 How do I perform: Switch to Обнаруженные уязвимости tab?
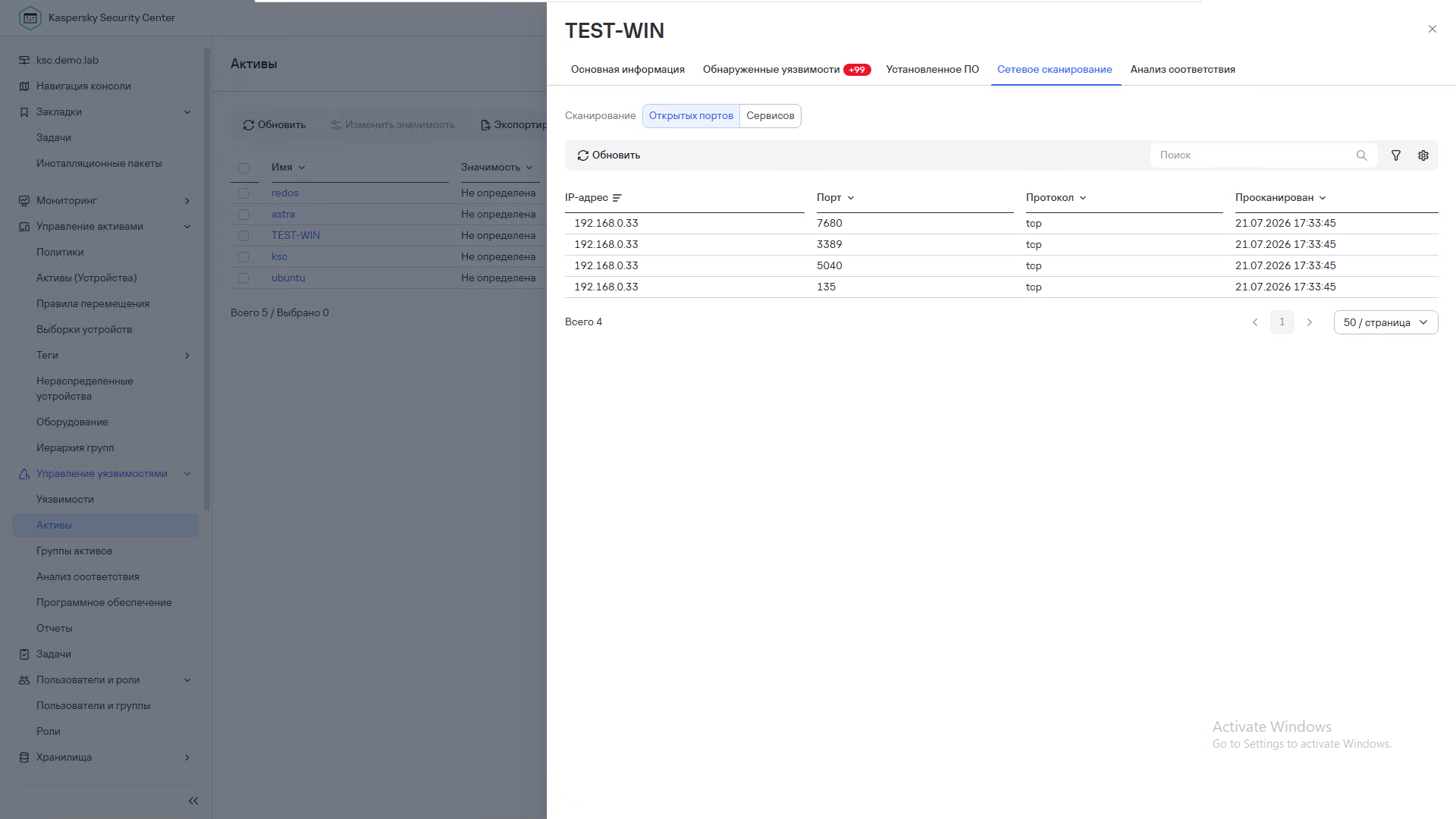tap(786, 70)
